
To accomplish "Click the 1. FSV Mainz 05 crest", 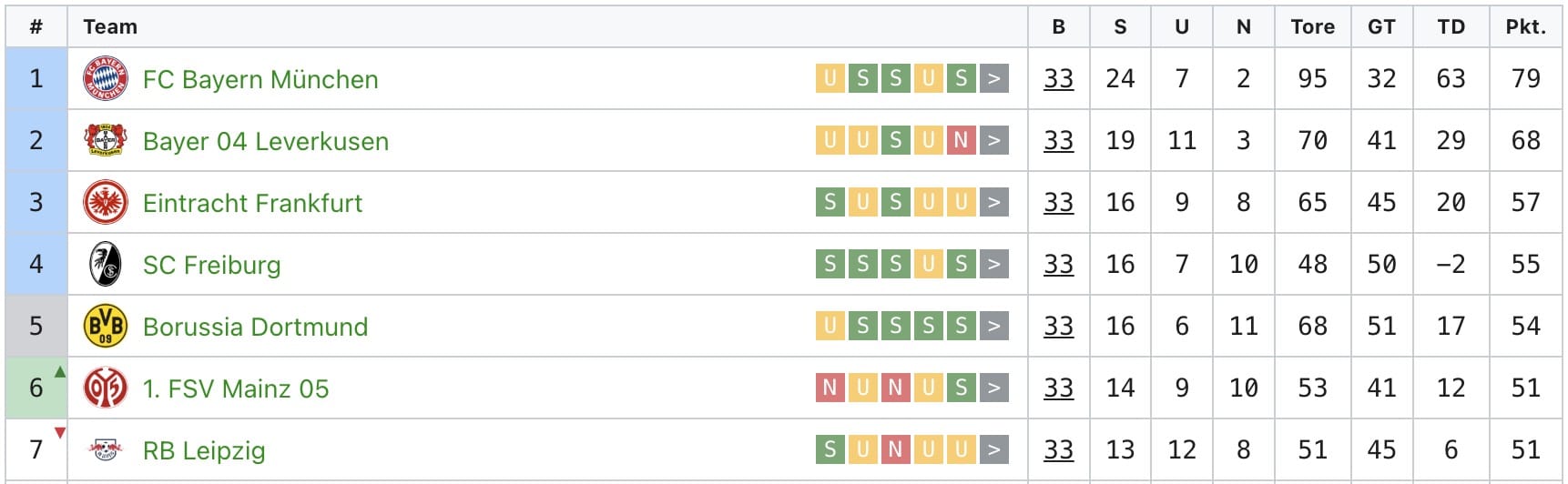I will 106,388.
